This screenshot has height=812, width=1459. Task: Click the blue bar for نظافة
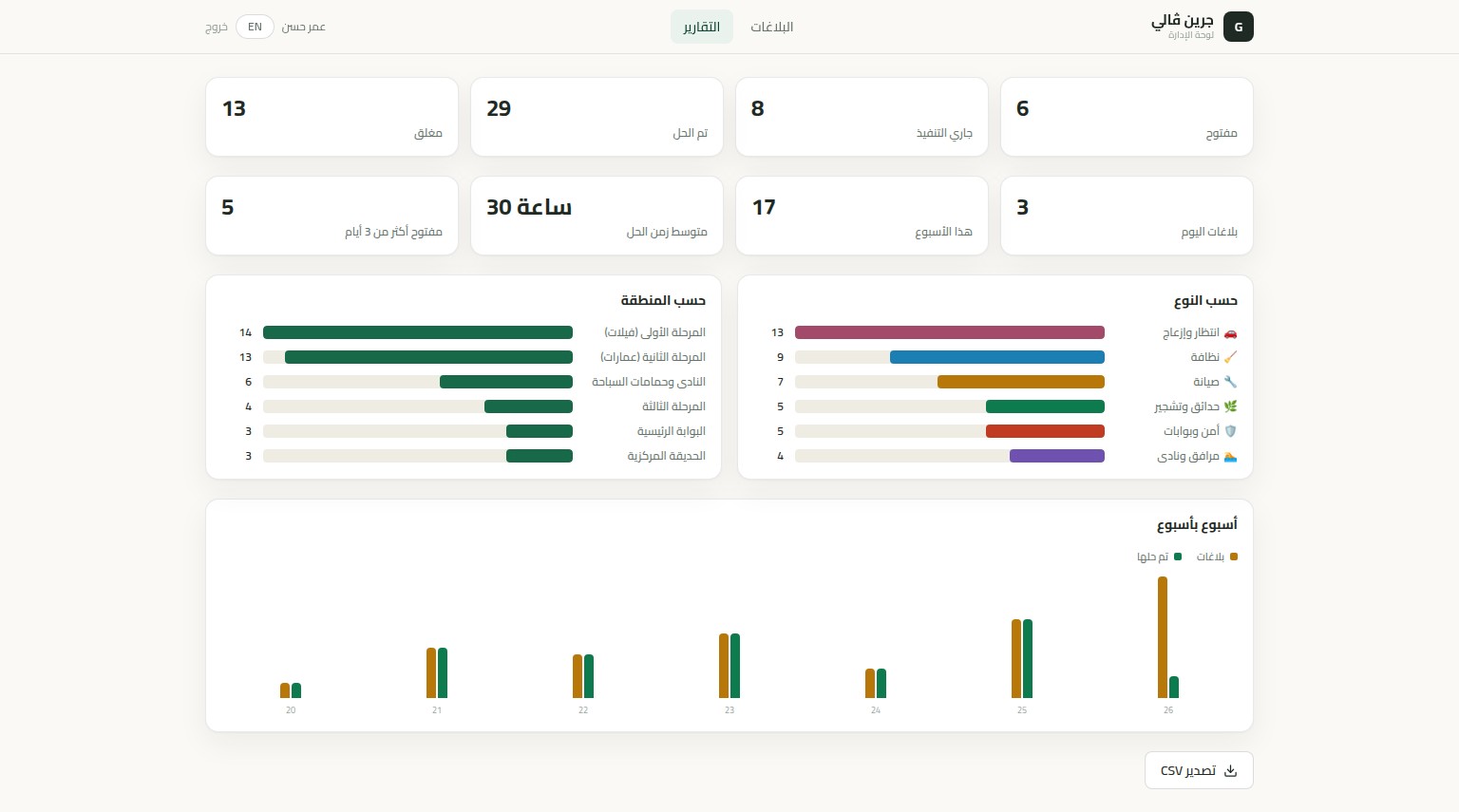tap(997, 357)
